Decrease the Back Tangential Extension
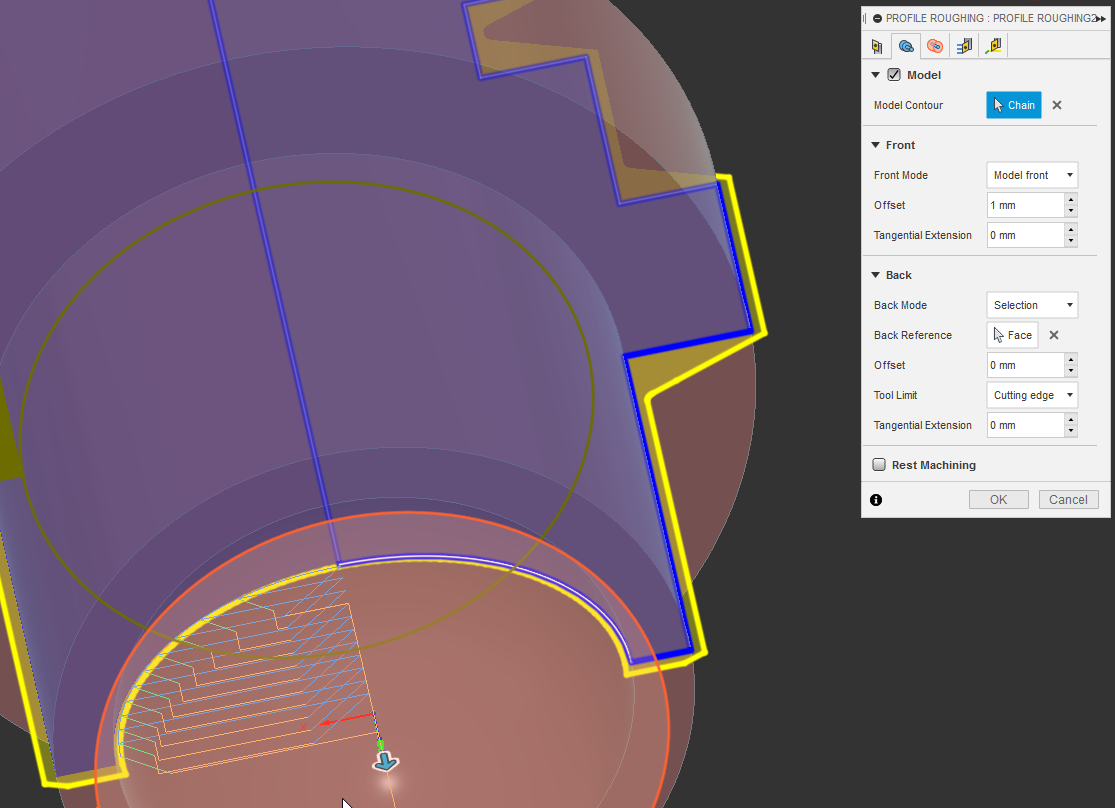This screenshot has height=808, width=1115. (x=1071, y=431)
